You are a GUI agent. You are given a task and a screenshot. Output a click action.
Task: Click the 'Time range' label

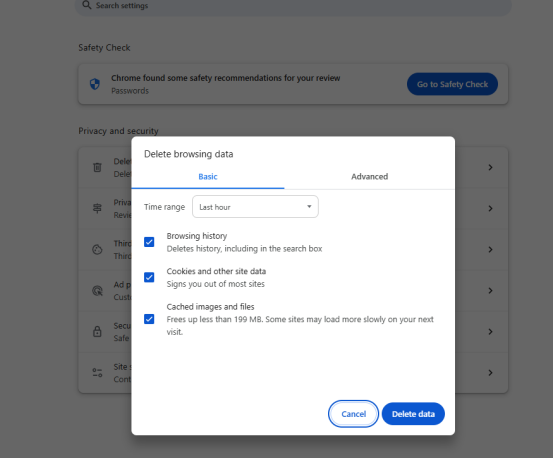pos(164,207)
